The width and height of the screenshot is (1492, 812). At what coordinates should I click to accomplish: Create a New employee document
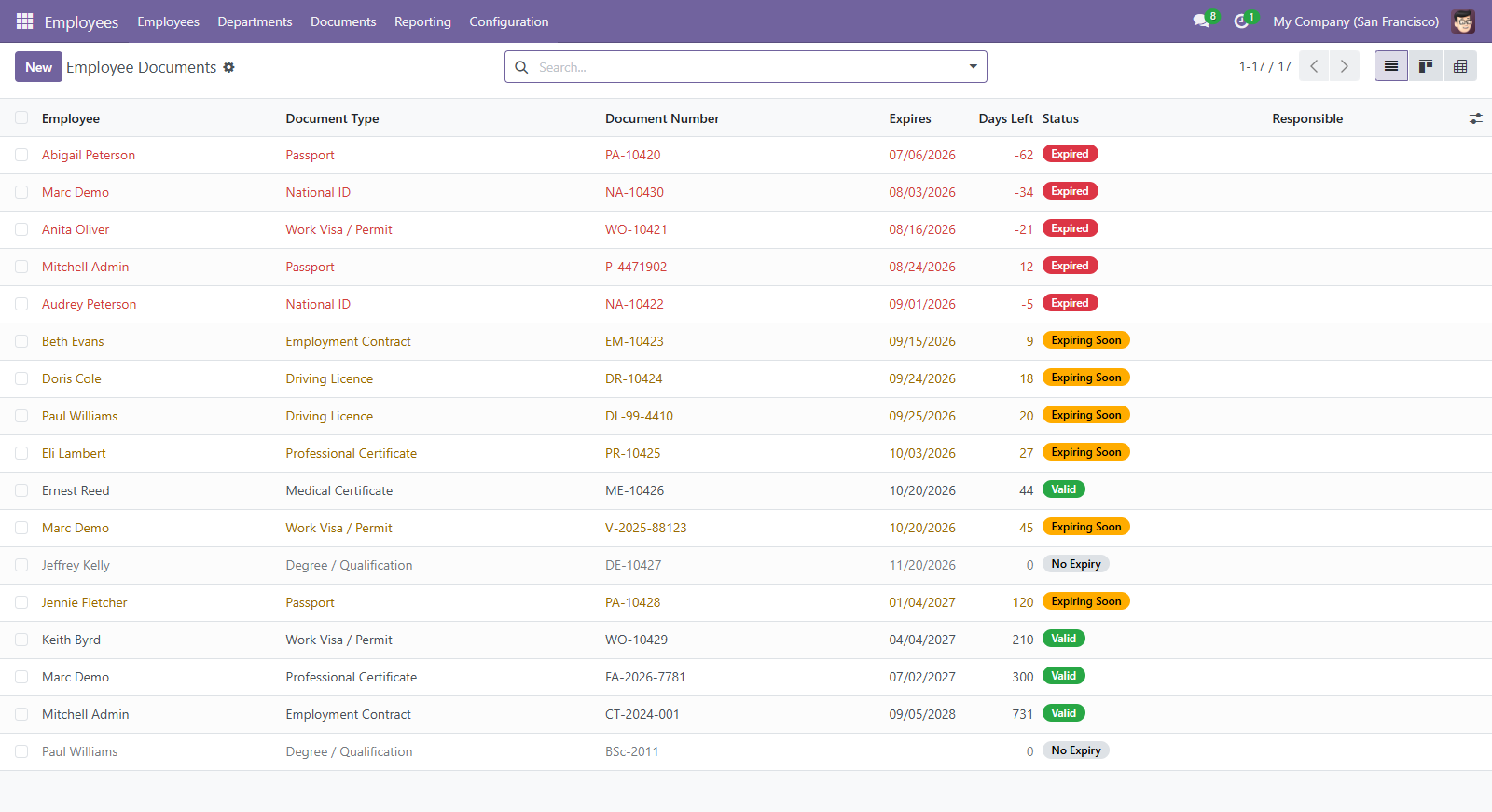pyautogui.click(x=38, y=67)
